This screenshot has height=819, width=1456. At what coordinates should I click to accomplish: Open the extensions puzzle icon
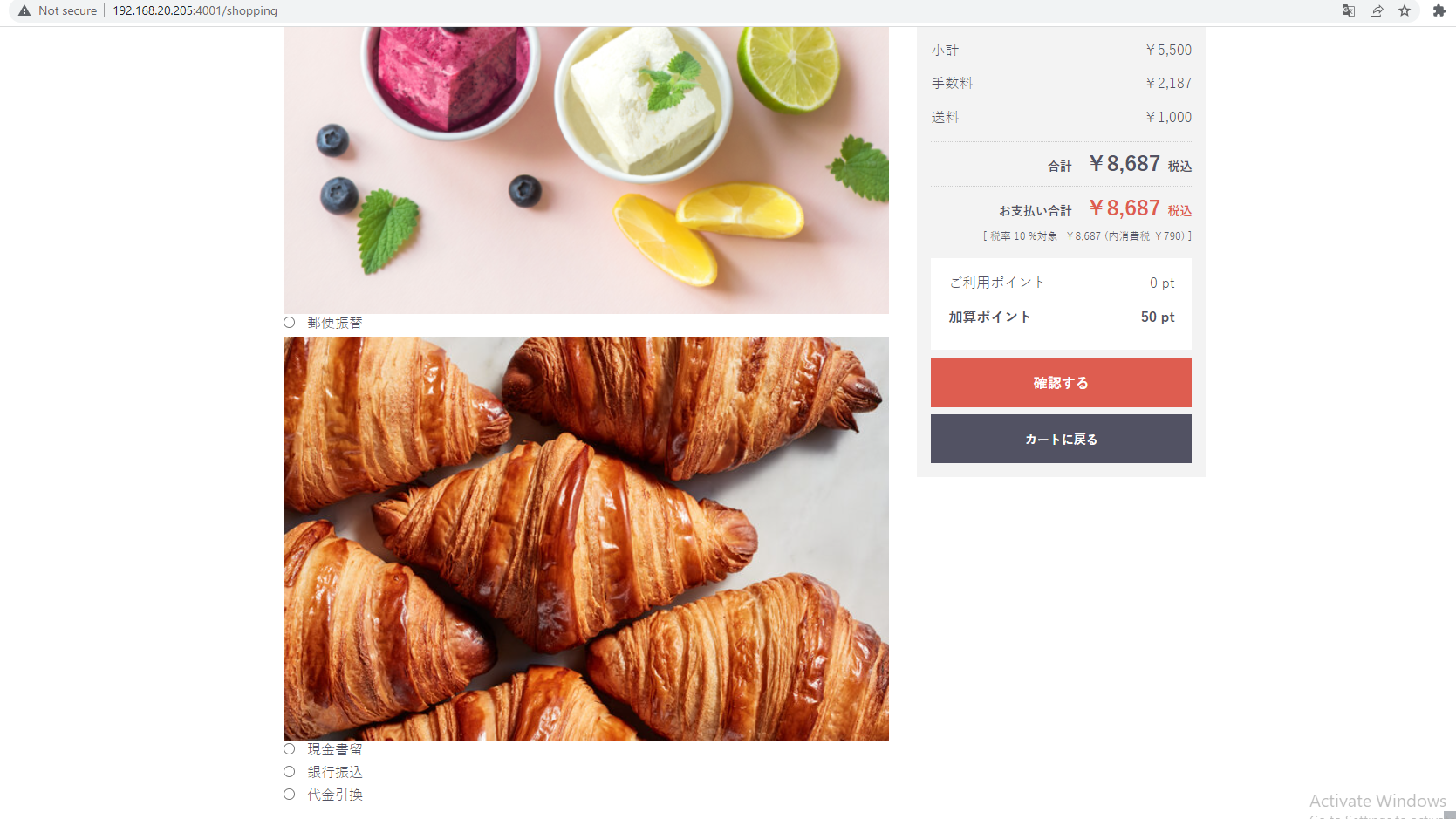pyautogui.click(x=1439, y=10)
